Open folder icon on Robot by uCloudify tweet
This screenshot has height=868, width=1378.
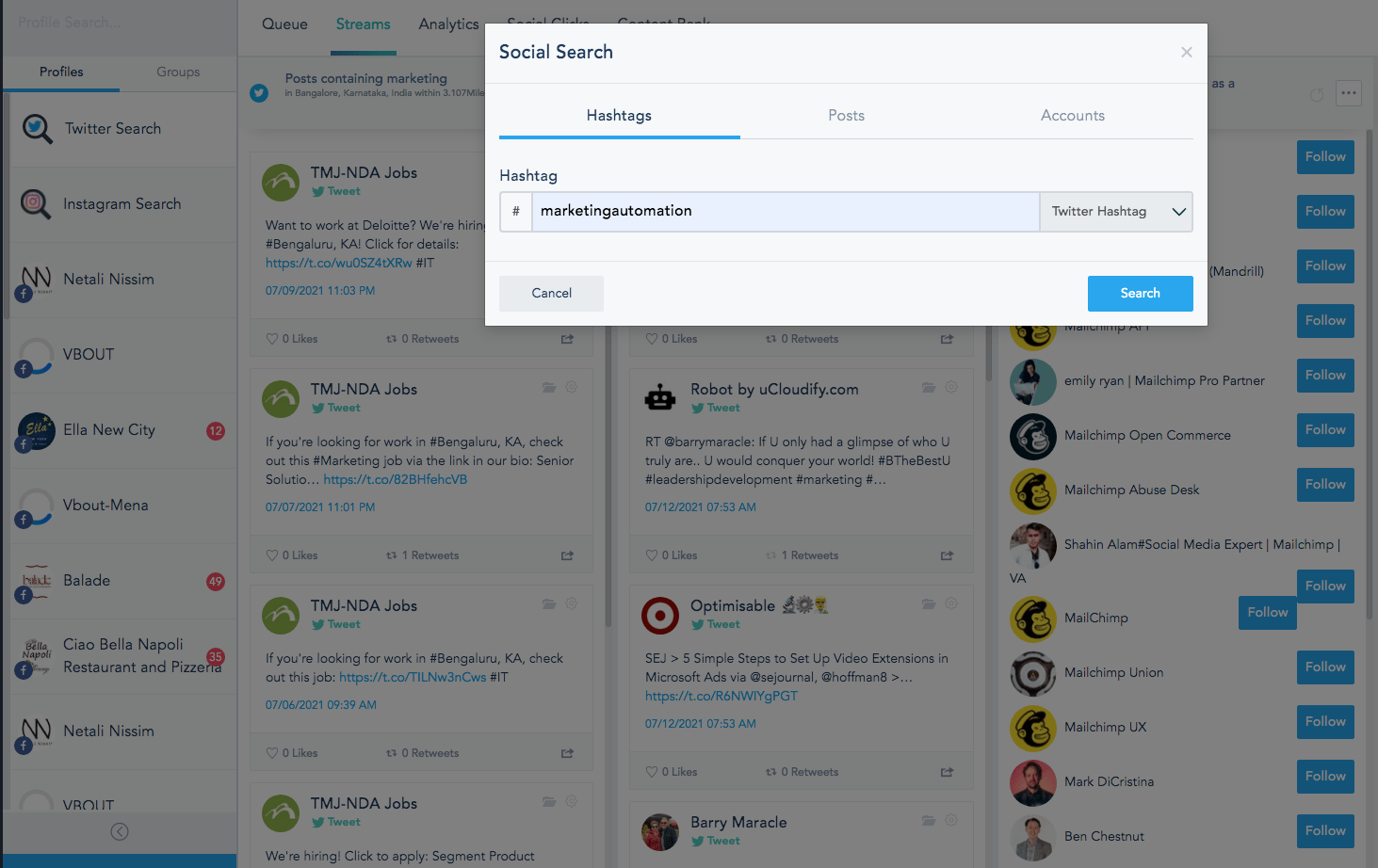pyautogui.click(x=929, y=387)
